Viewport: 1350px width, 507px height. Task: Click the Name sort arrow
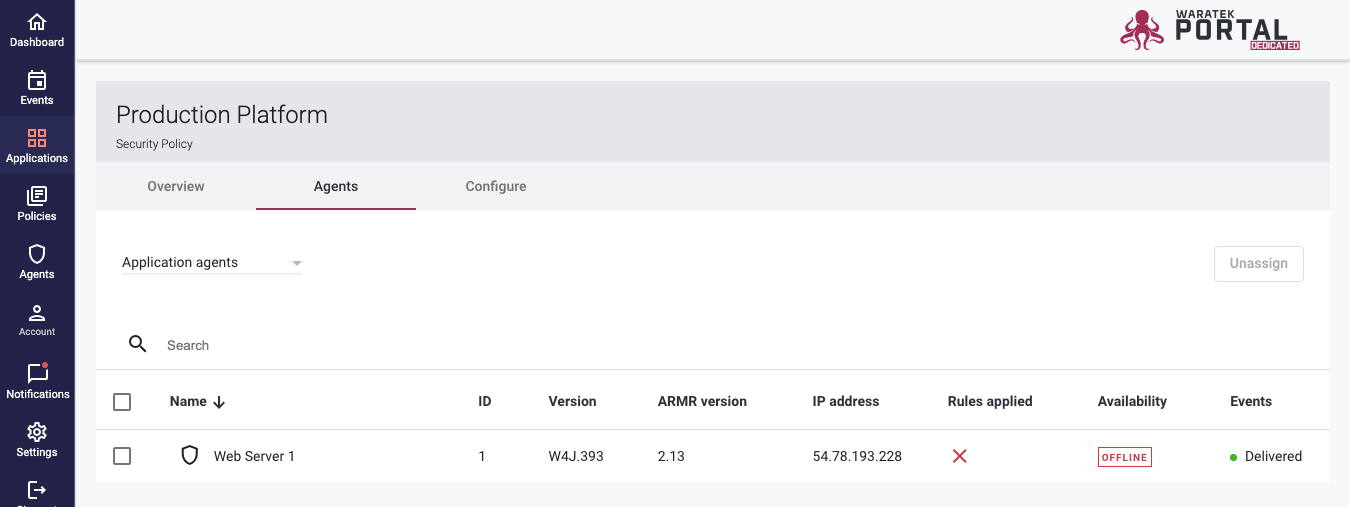pyautogui.click(x=220, y=402)
